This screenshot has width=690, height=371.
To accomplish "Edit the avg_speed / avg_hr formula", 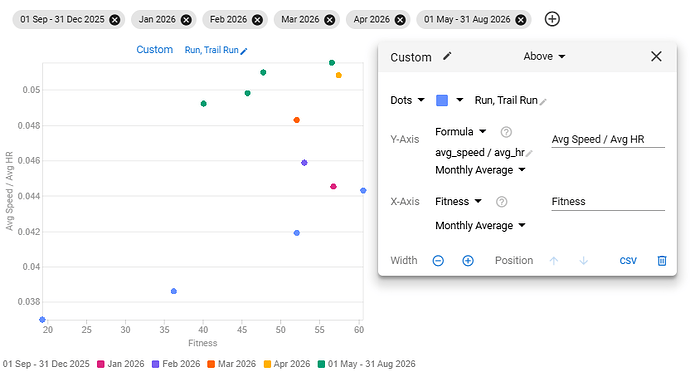I will coord(484,153).
